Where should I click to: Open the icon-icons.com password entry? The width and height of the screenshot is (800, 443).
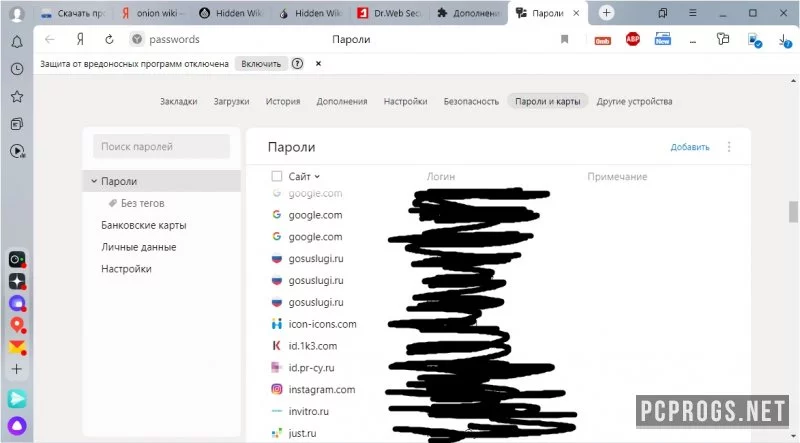(322, 324)
